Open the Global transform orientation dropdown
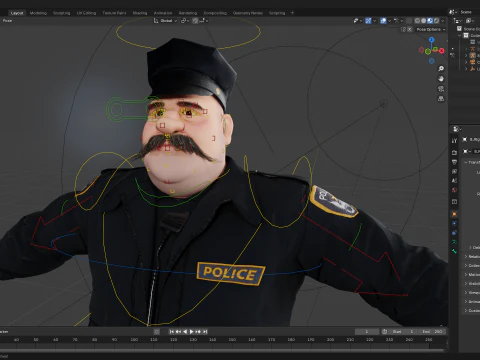 pos(165,21)
